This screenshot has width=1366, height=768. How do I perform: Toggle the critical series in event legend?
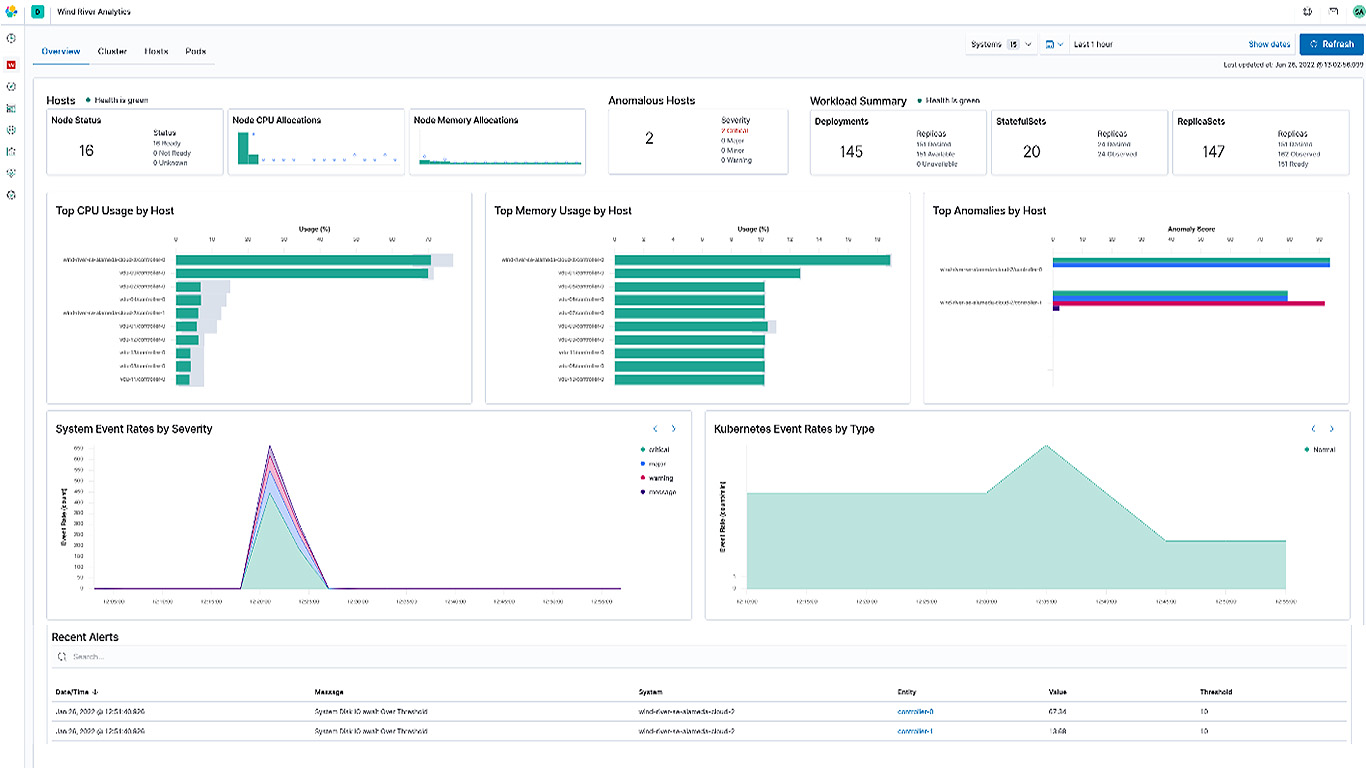pyautogui.click(x=655, y=450)
